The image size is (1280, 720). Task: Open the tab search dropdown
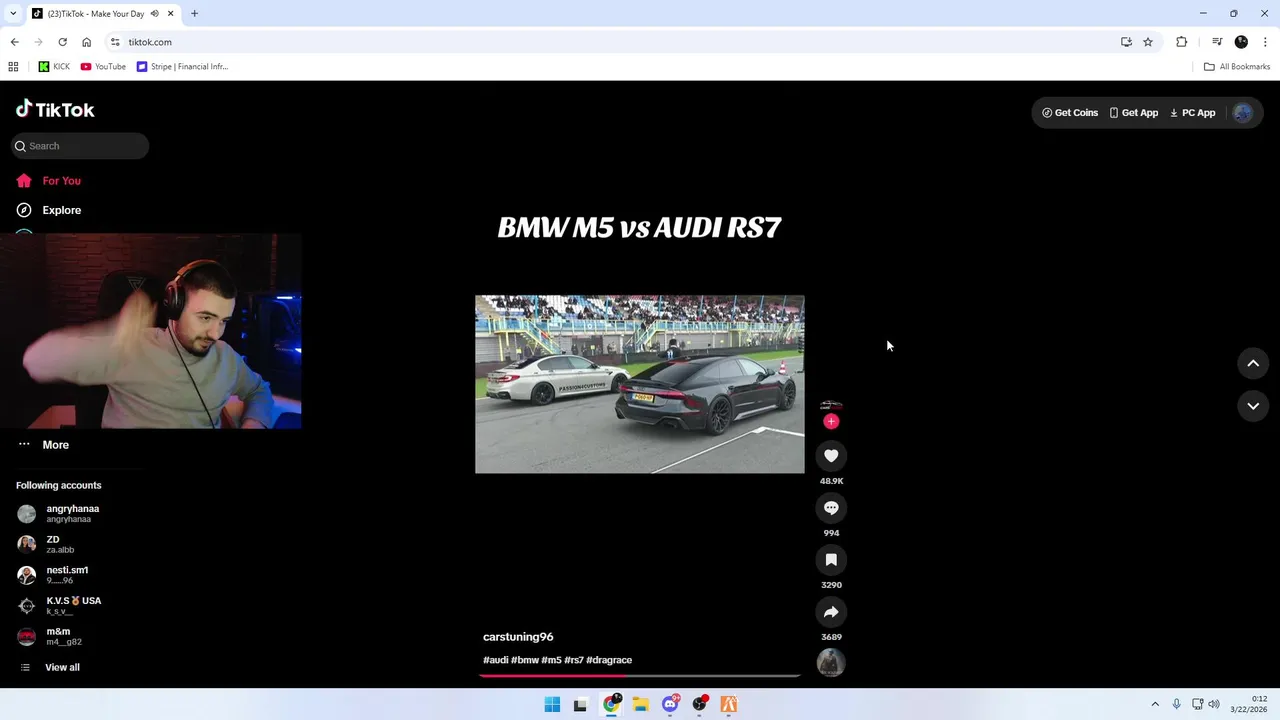click(x=13, y=14)
